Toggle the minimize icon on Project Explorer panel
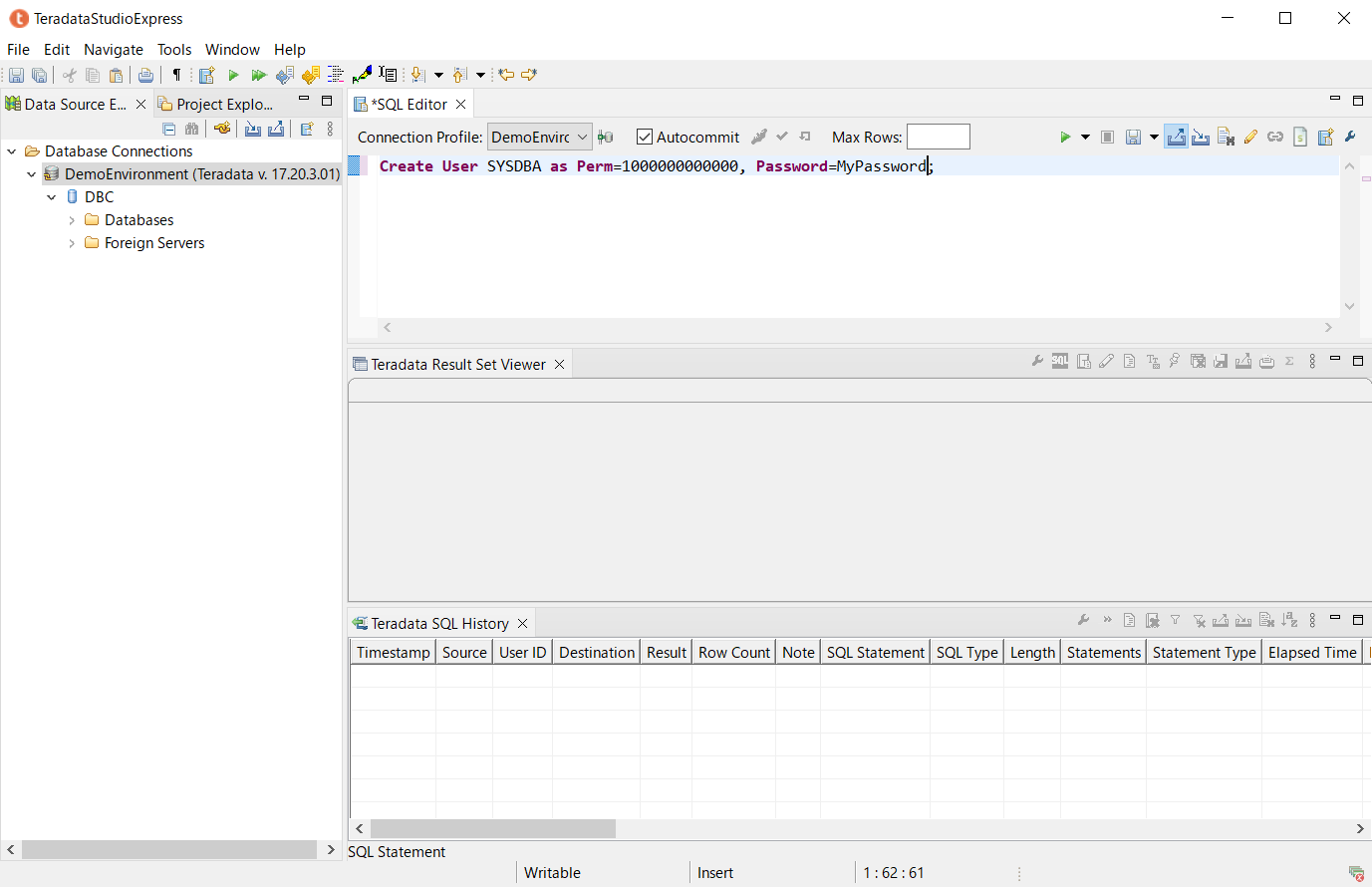The height and width of the screenshot is (887, 1372). coord(305,100)
